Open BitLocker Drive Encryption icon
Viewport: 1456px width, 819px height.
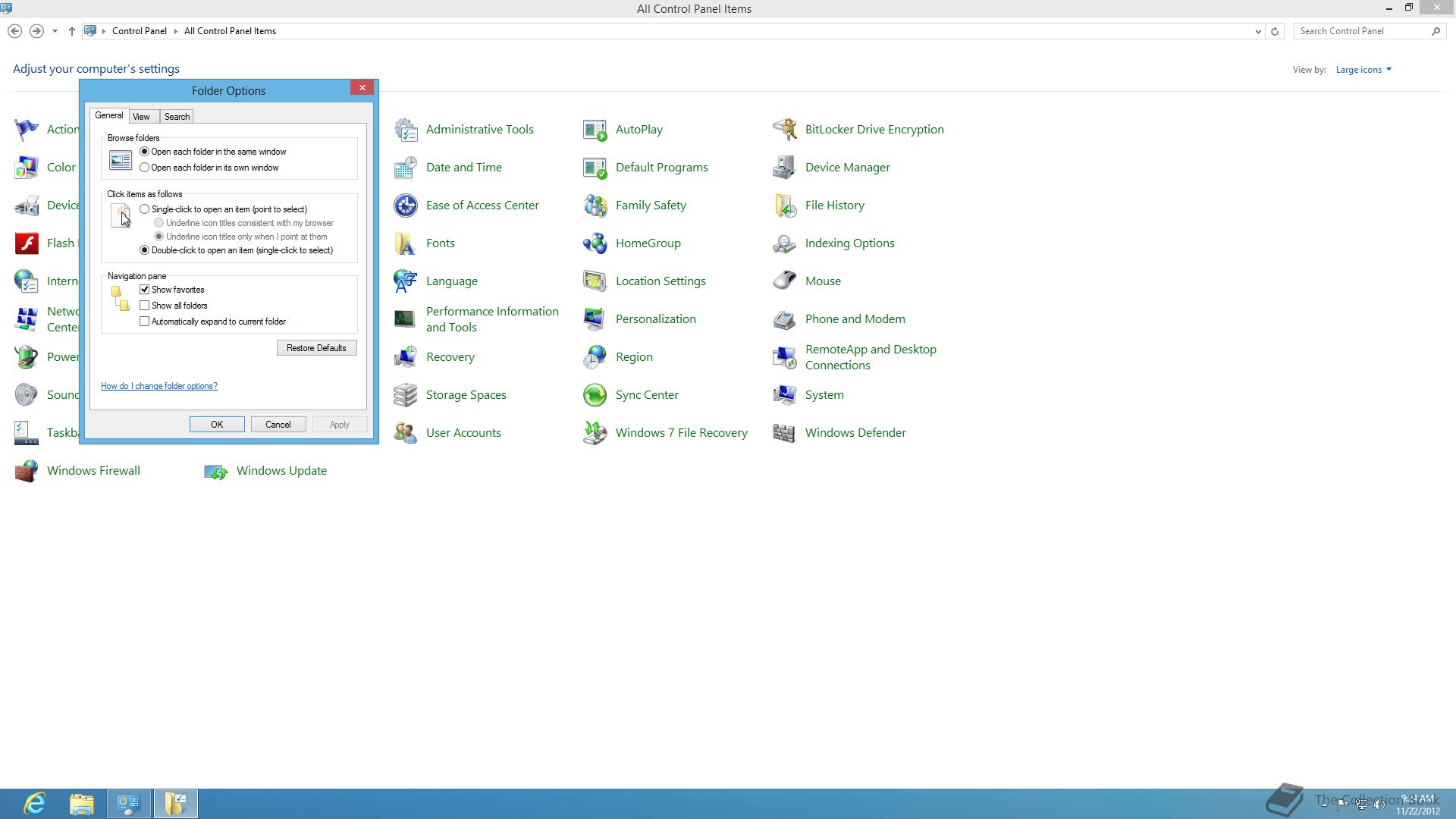click(785, 130)
